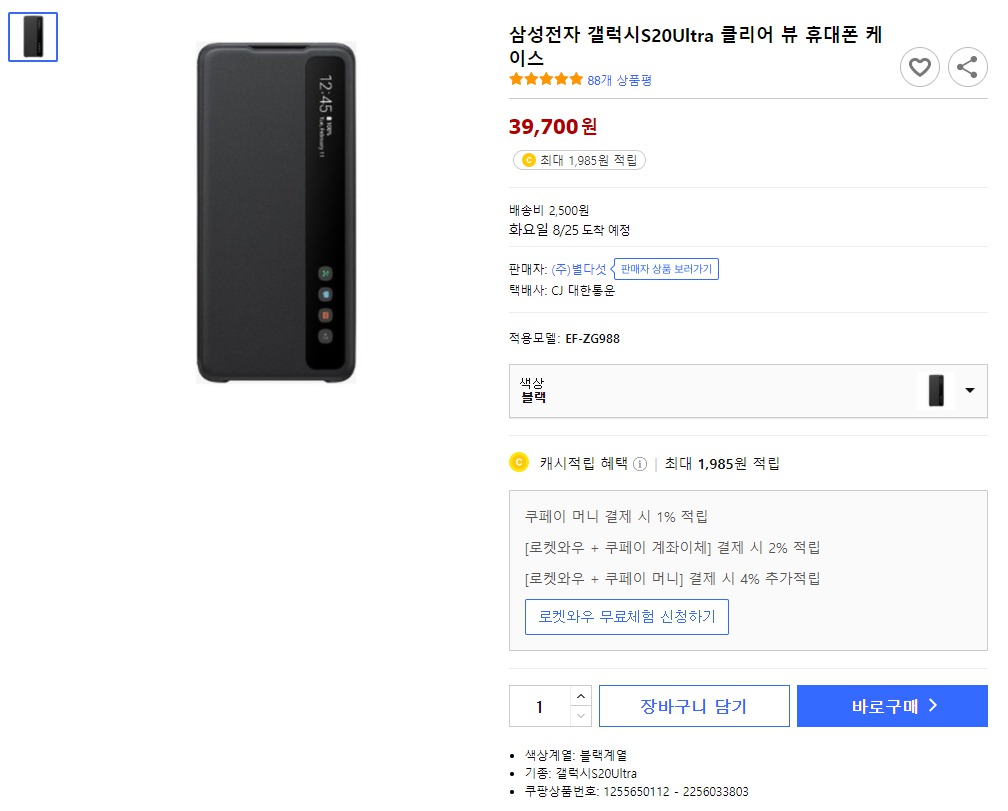Click the product case thumbnail icon in the gallery
Viewport: 1008px width, 811px height.
[x=33, y=37]
